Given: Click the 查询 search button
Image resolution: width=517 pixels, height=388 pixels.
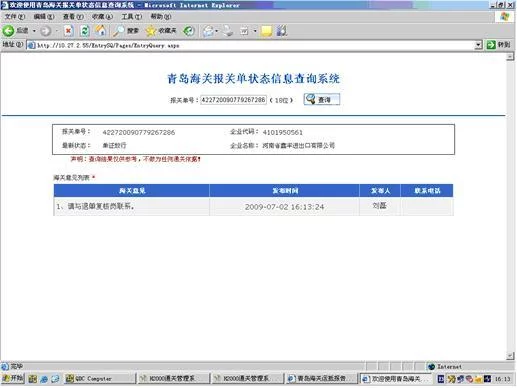Looking at the screenshot, I should click(x=321, y=99).
